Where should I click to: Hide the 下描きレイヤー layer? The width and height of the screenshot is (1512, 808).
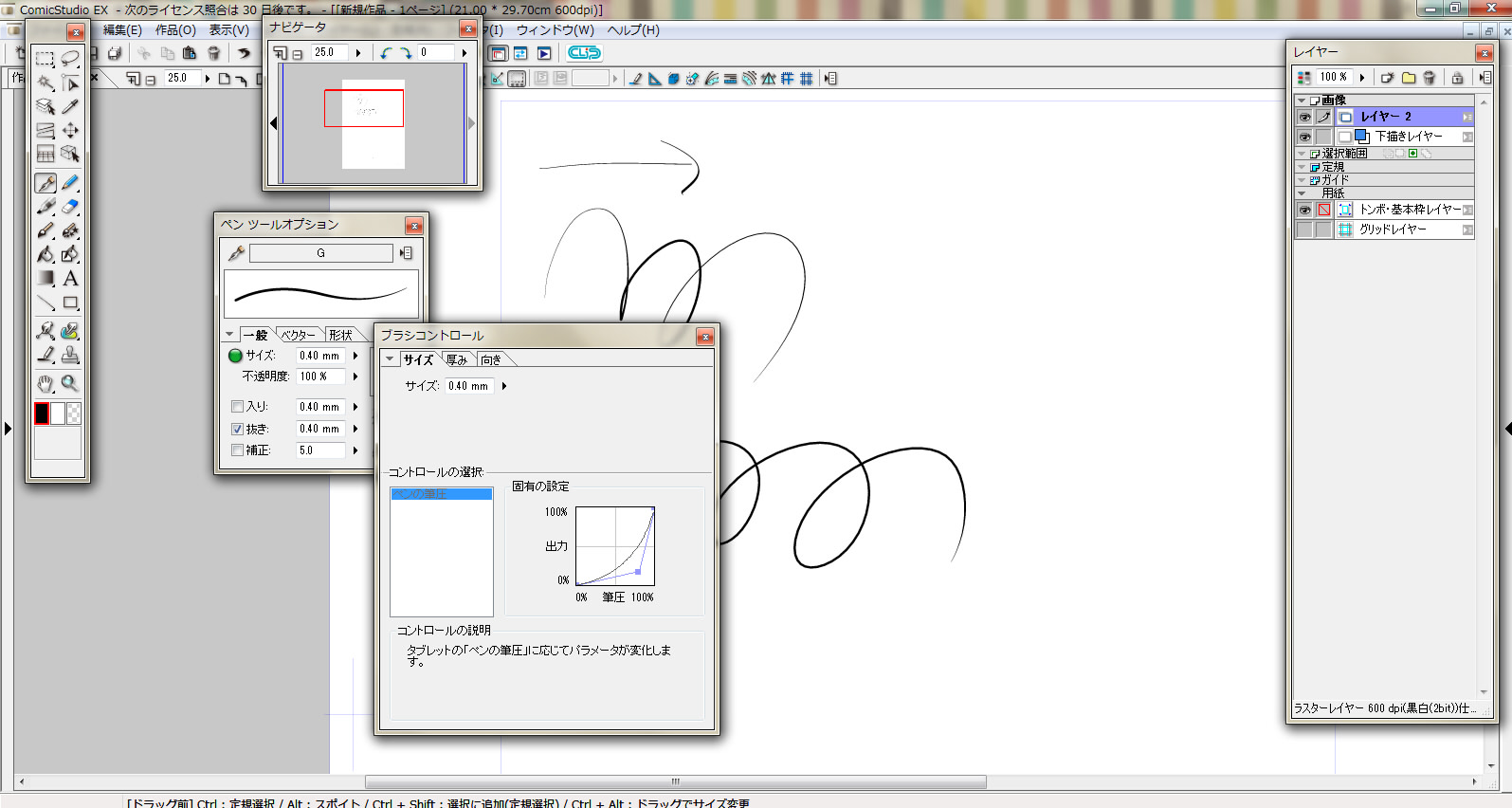click(x=1304, y=137)
